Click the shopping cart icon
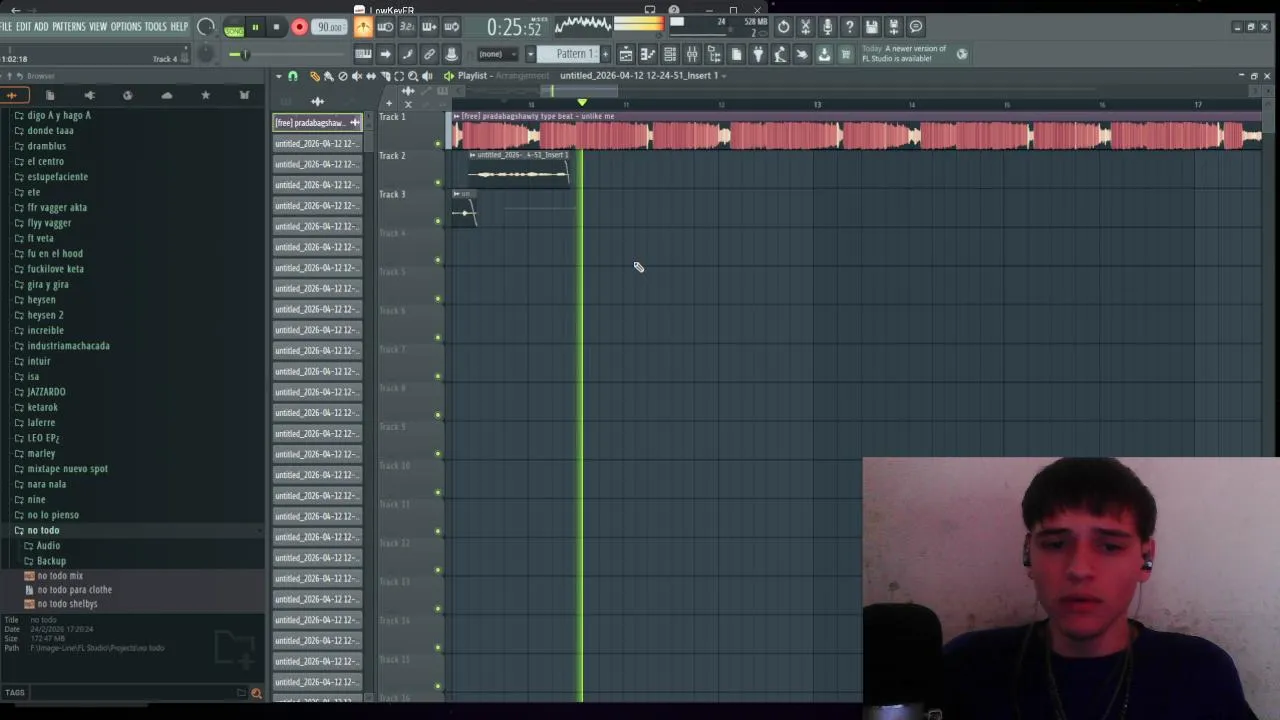The width and height of the screenshot is (1280, 720). point(846,54)
